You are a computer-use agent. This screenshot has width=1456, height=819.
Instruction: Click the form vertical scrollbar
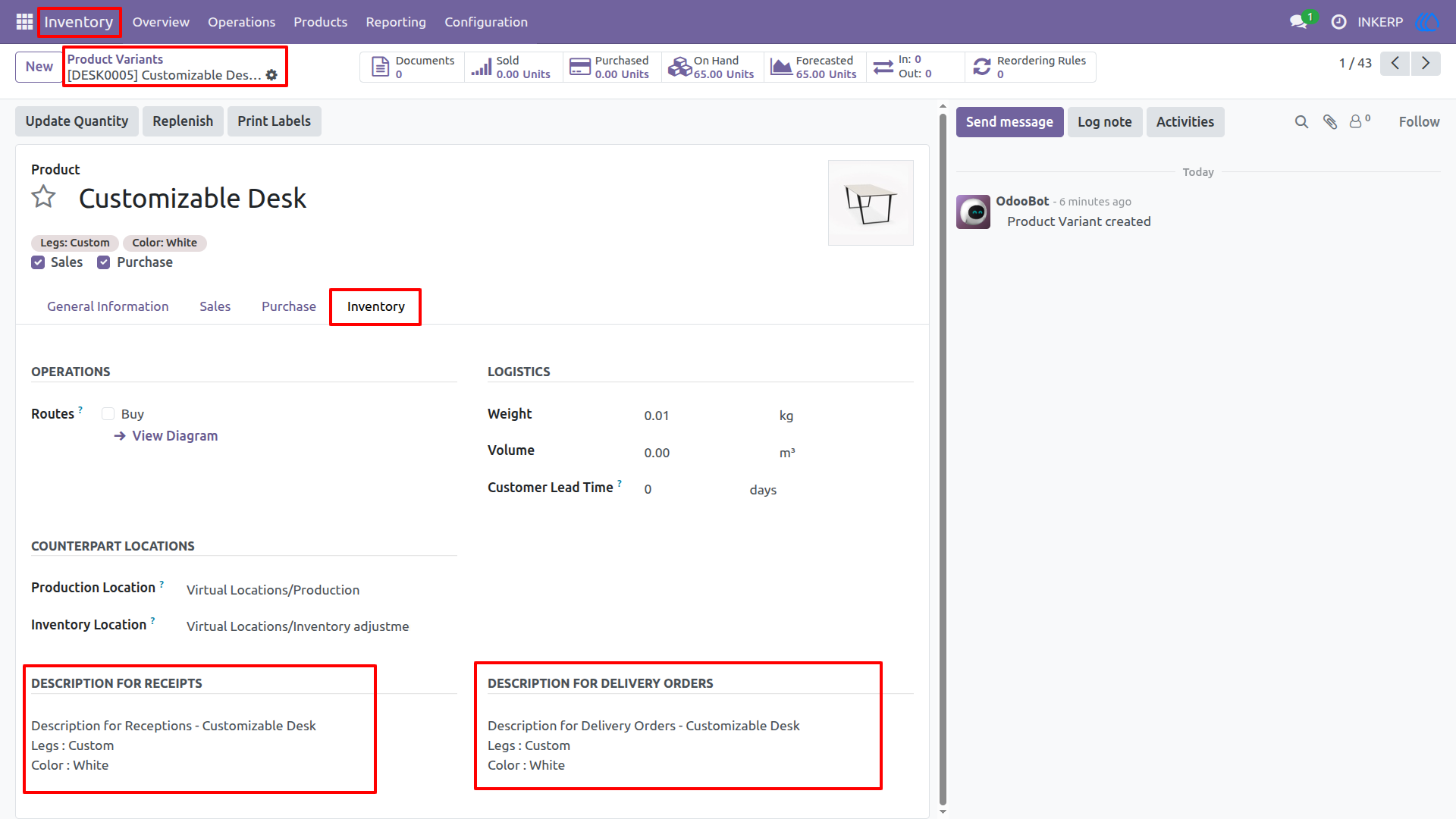click(943, 459)
